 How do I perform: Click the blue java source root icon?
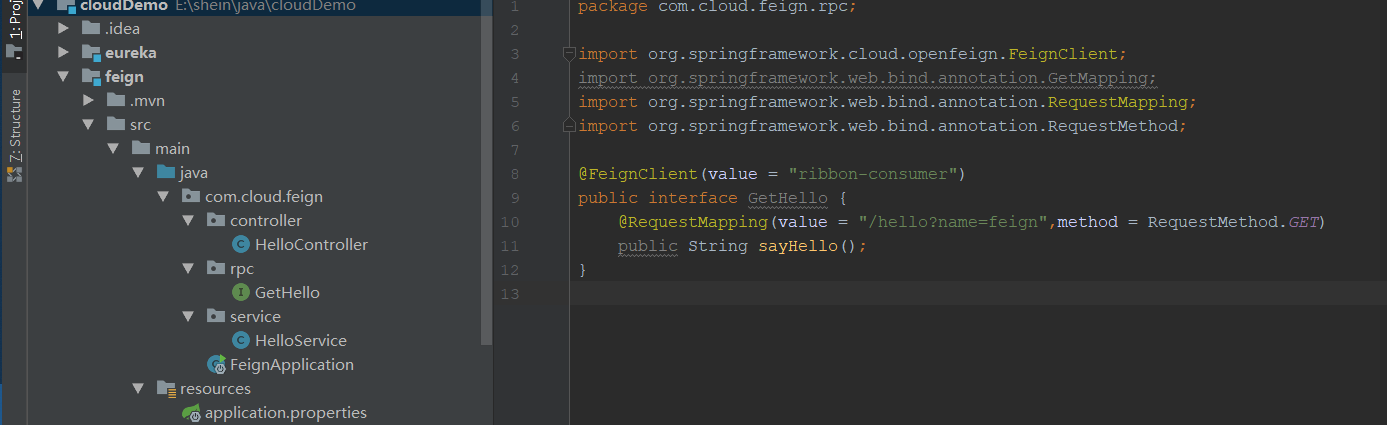coord(165,172)
